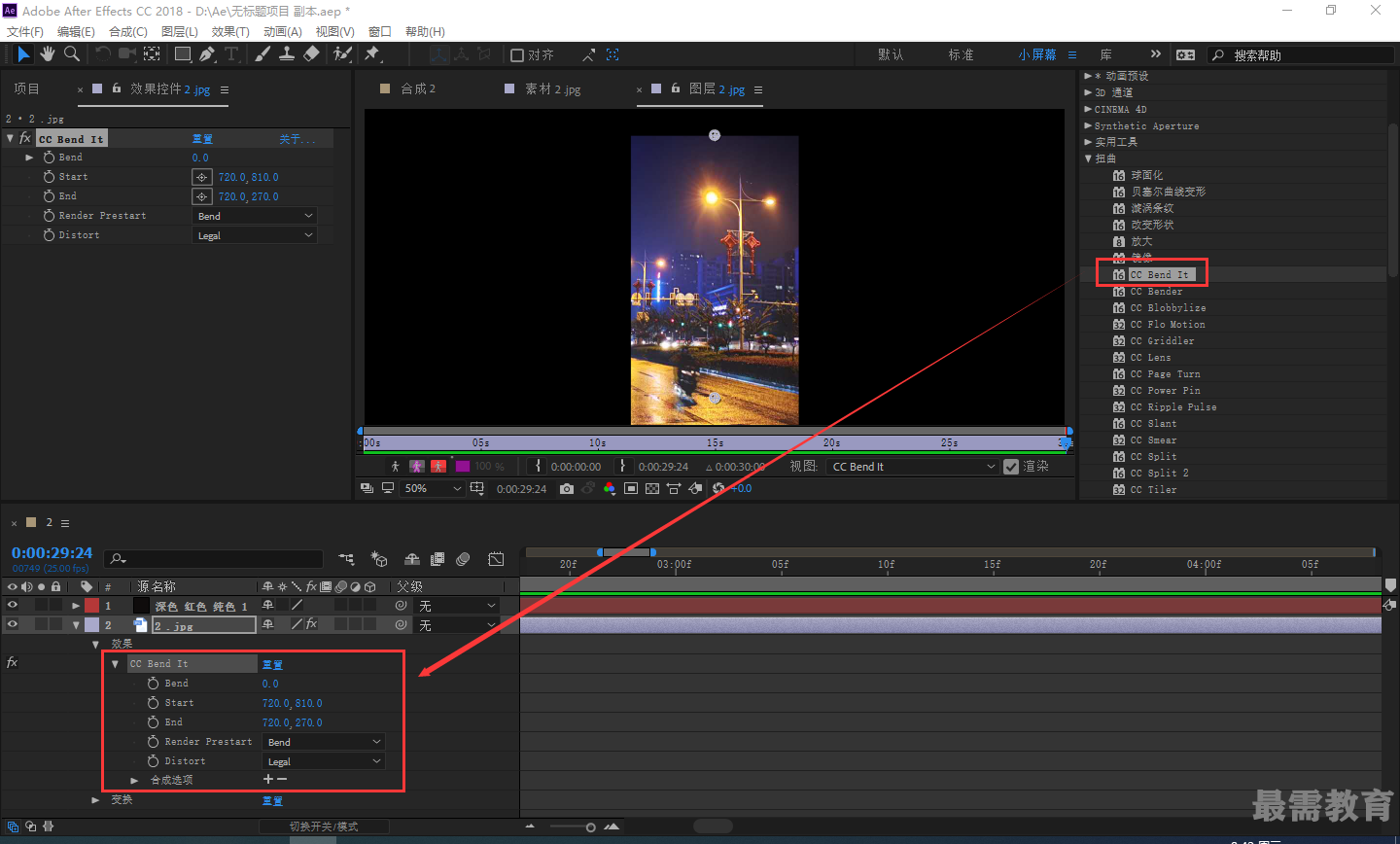Toggle transparency grid in viewer
The height and width of the screenshot is (844, 1400).
652,488
